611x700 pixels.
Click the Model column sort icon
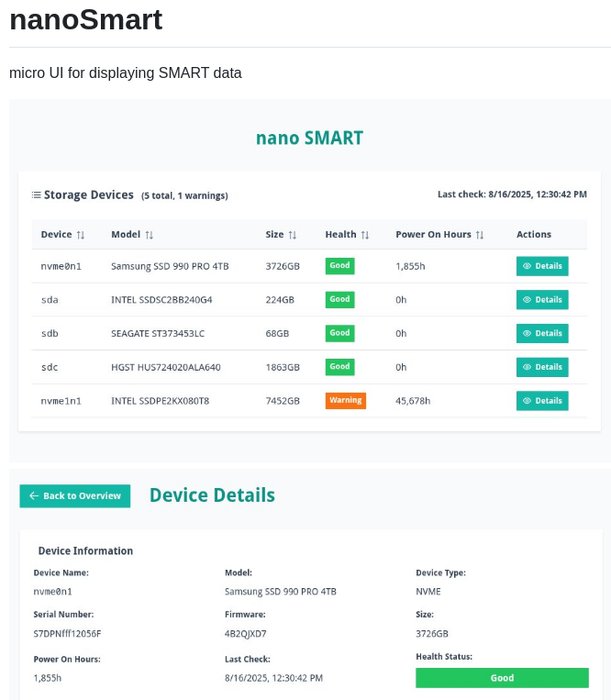(x=149, y=235)
